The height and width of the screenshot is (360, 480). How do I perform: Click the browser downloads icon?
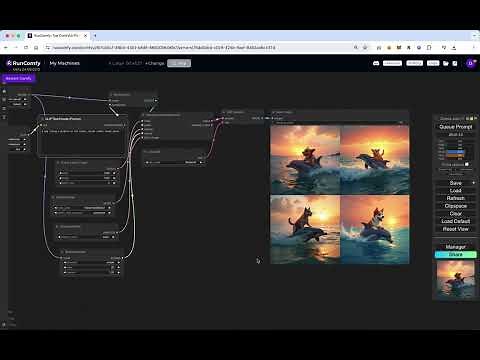(x=454, y=48)
